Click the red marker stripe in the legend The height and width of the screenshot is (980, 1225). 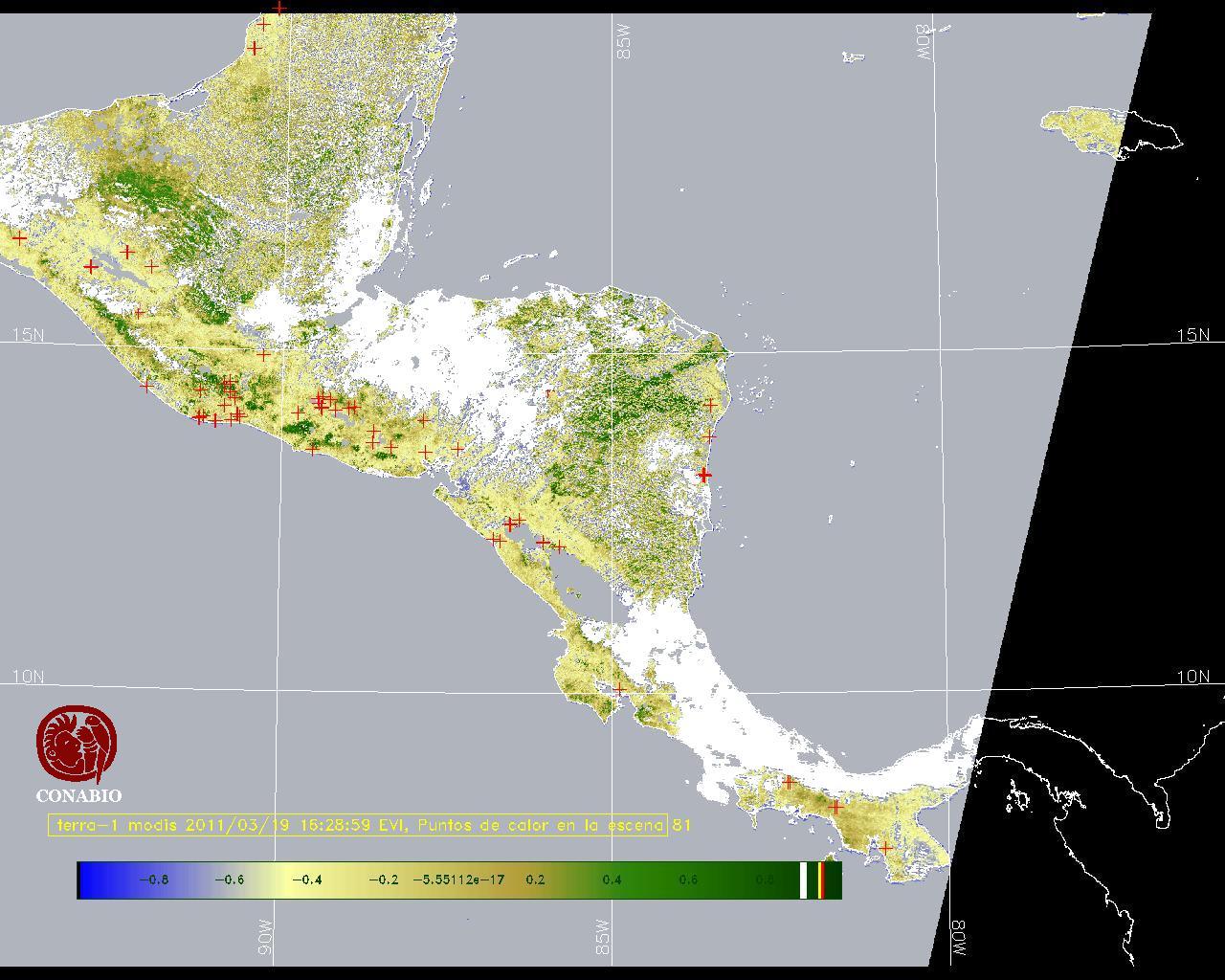point(821,880)
